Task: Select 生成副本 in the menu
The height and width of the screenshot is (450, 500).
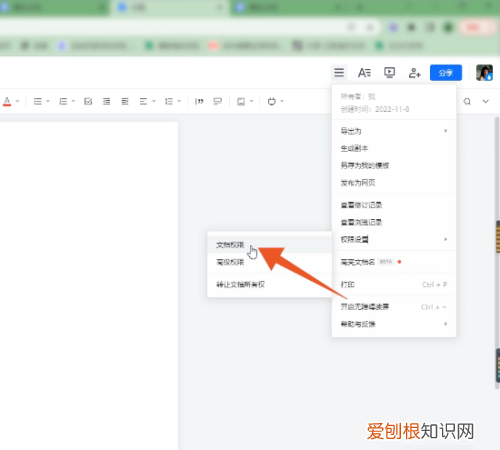Action: [394, 148]
